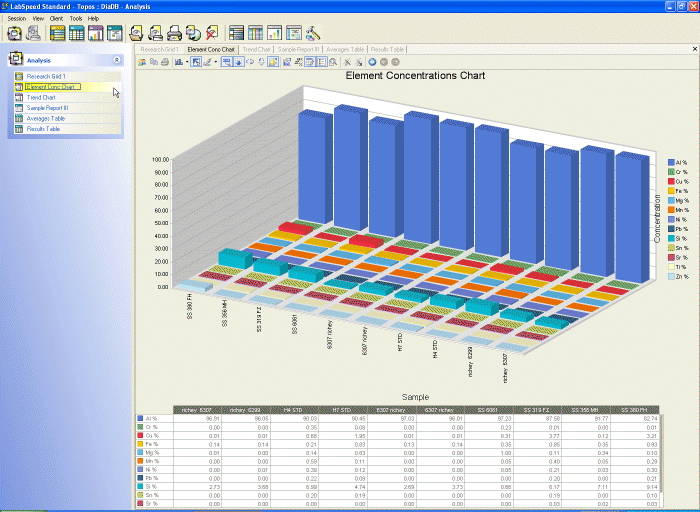Click the Element Concentrations Chart title
700x512 pixels.
[x=415, y=75]
